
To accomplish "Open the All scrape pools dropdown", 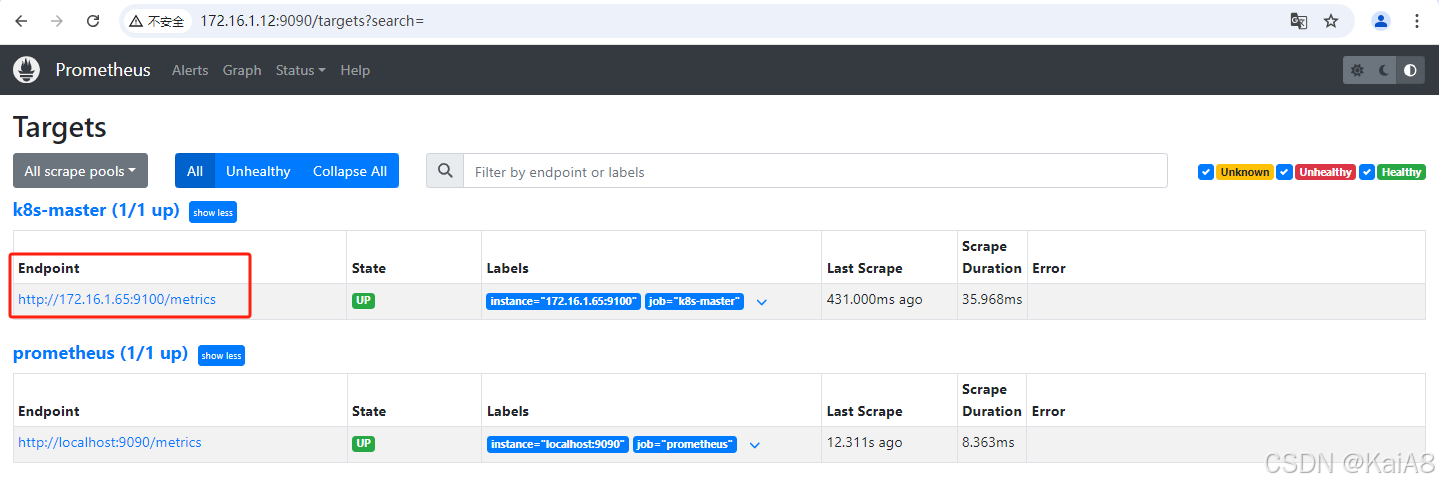I will click(x=81, y=171).
